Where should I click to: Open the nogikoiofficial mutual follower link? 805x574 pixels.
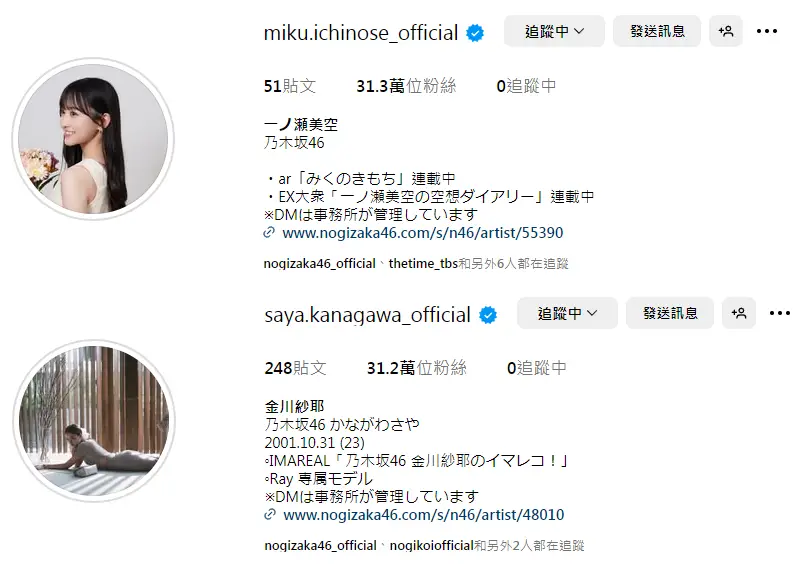[x=431, y=545]
